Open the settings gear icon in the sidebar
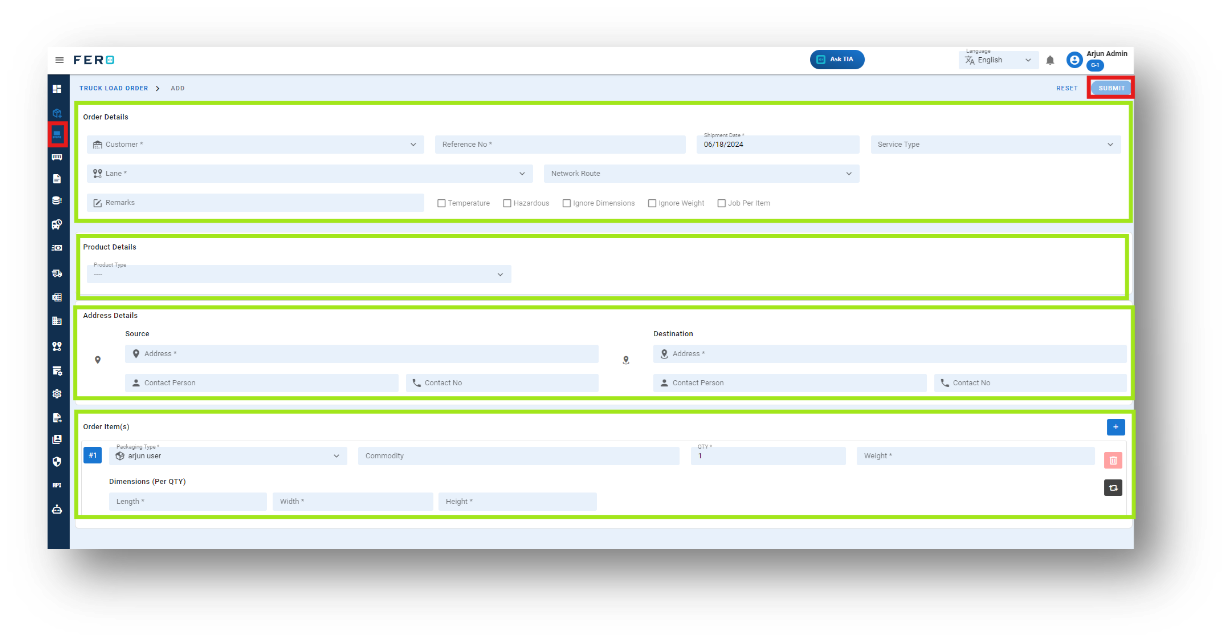Image resolution: width=1231 pixels, height=644 pixels. coord(57,394)
